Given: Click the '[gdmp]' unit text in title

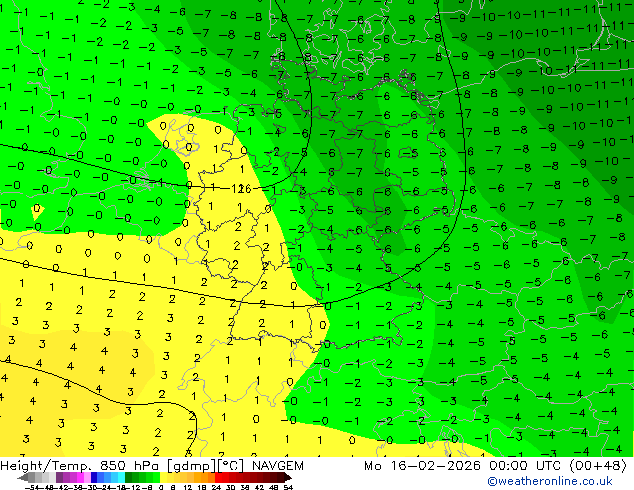Looking at the screenshot, I should click(x=192, y=466).
